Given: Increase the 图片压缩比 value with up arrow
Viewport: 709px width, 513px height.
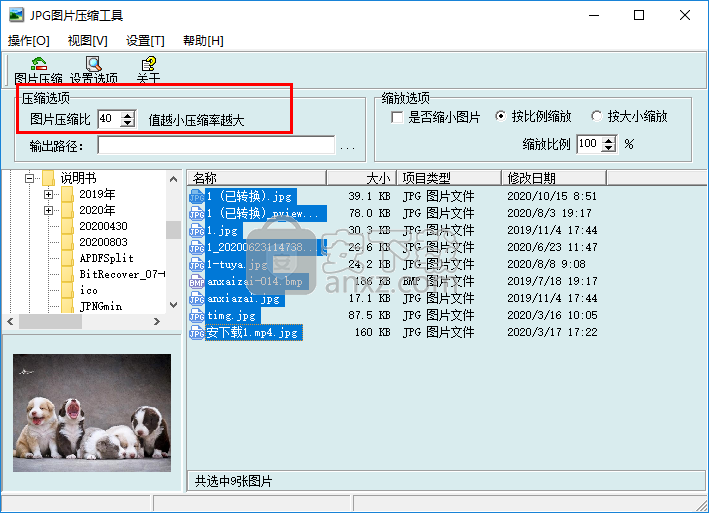Looking at the screenshot, I should click(x=128, y=115).
